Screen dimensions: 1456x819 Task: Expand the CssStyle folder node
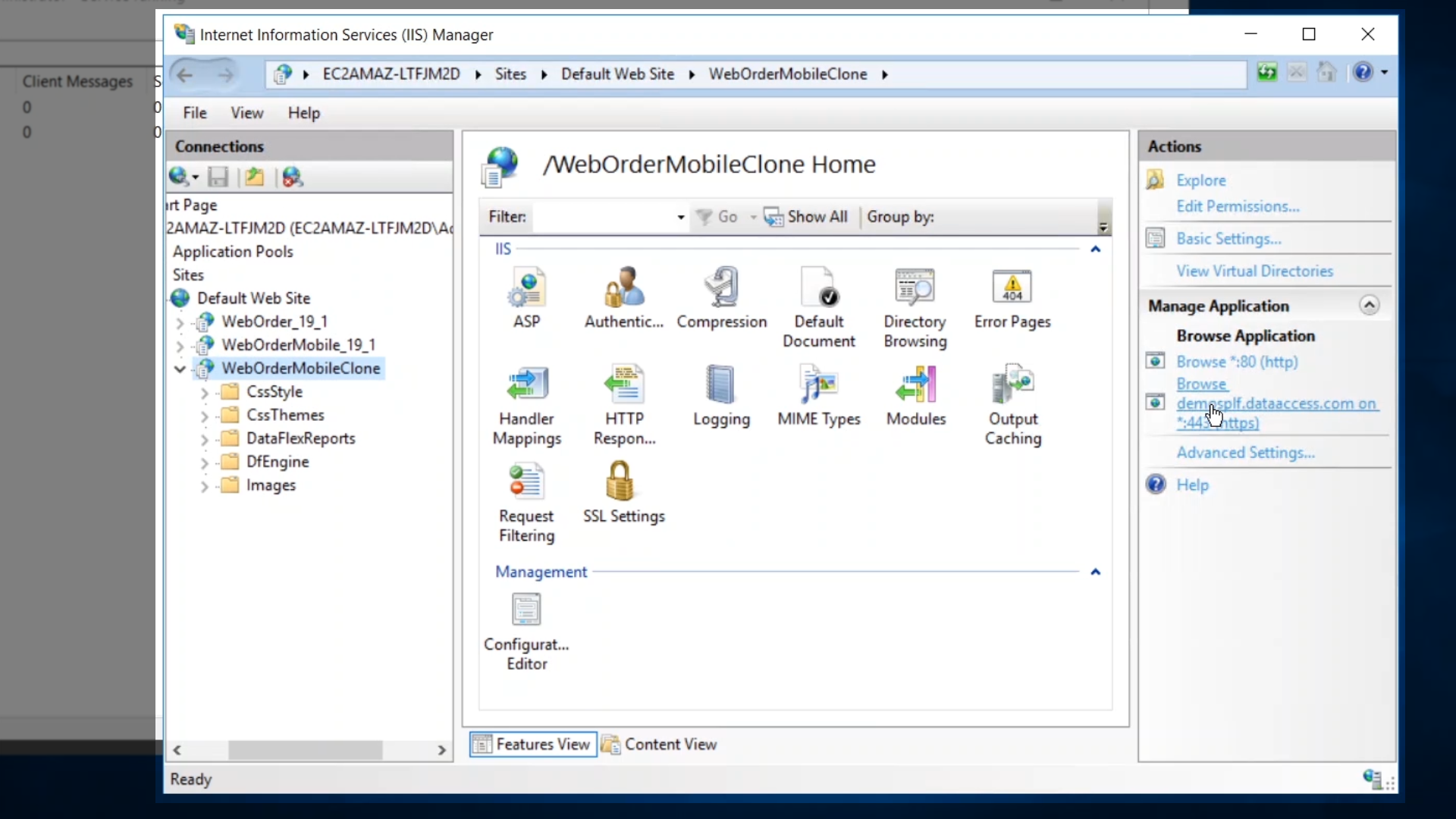click(204, 393)
